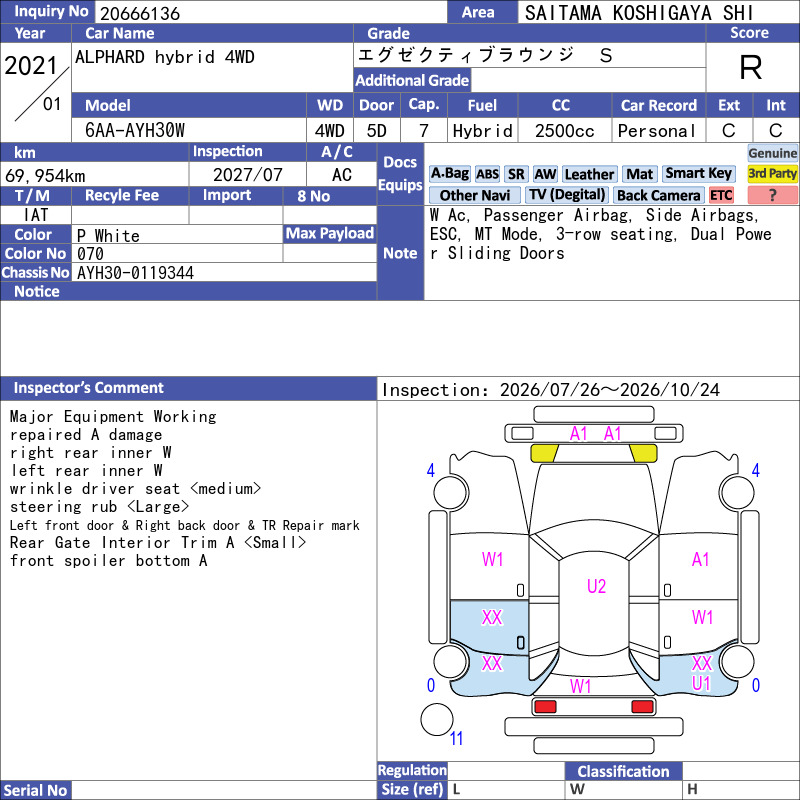Click the Leather equipment badge
Viewport: 800px width, 800px height.
coord(589,174)
